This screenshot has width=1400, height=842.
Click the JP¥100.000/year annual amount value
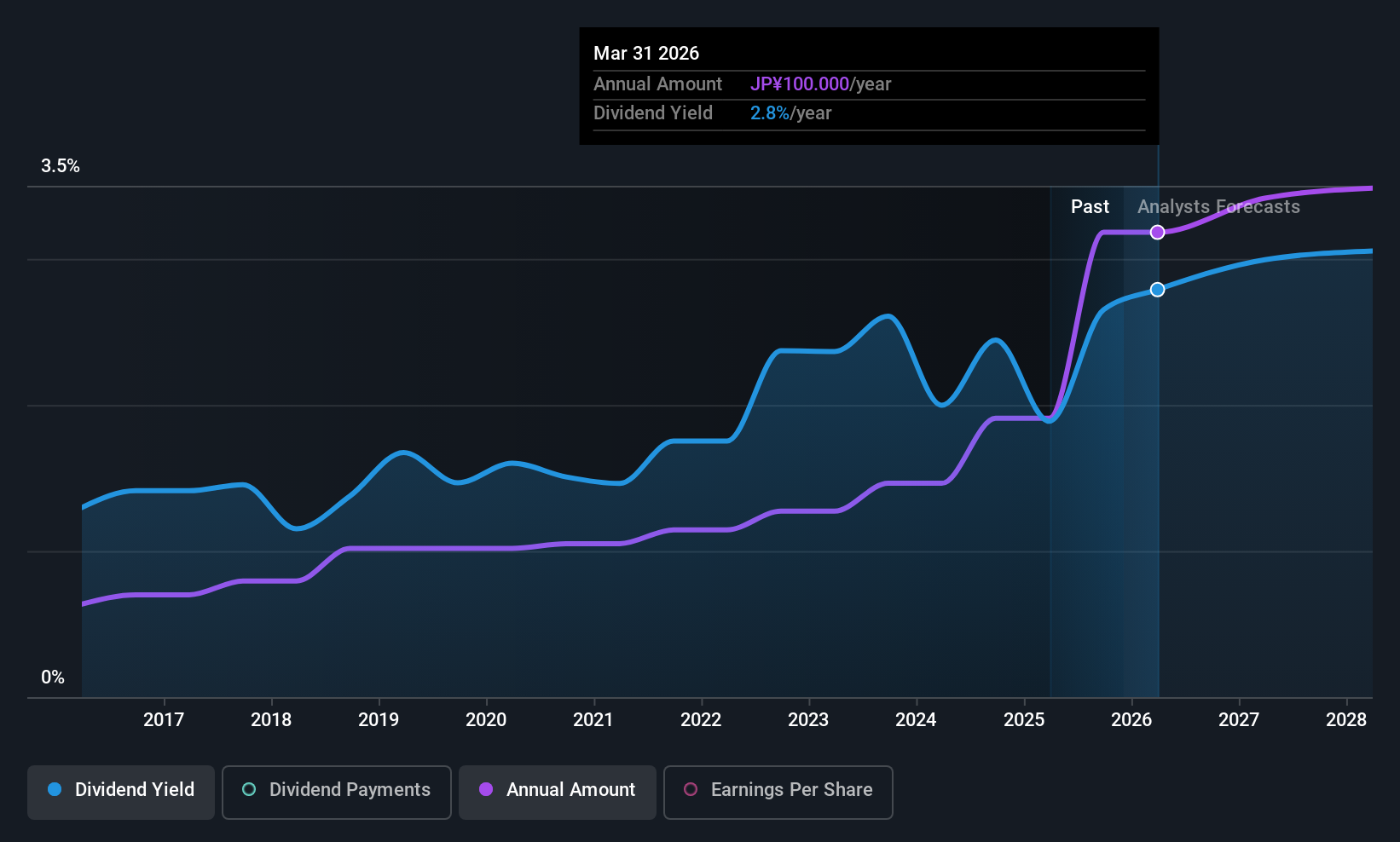coord(820,84)
